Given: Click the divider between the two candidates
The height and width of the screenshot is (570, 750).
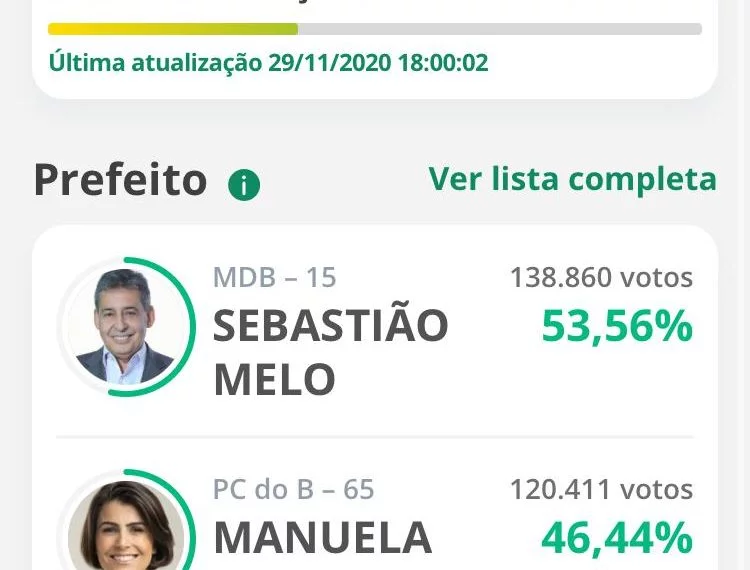Looking at the screenshot, I should 375,437.
